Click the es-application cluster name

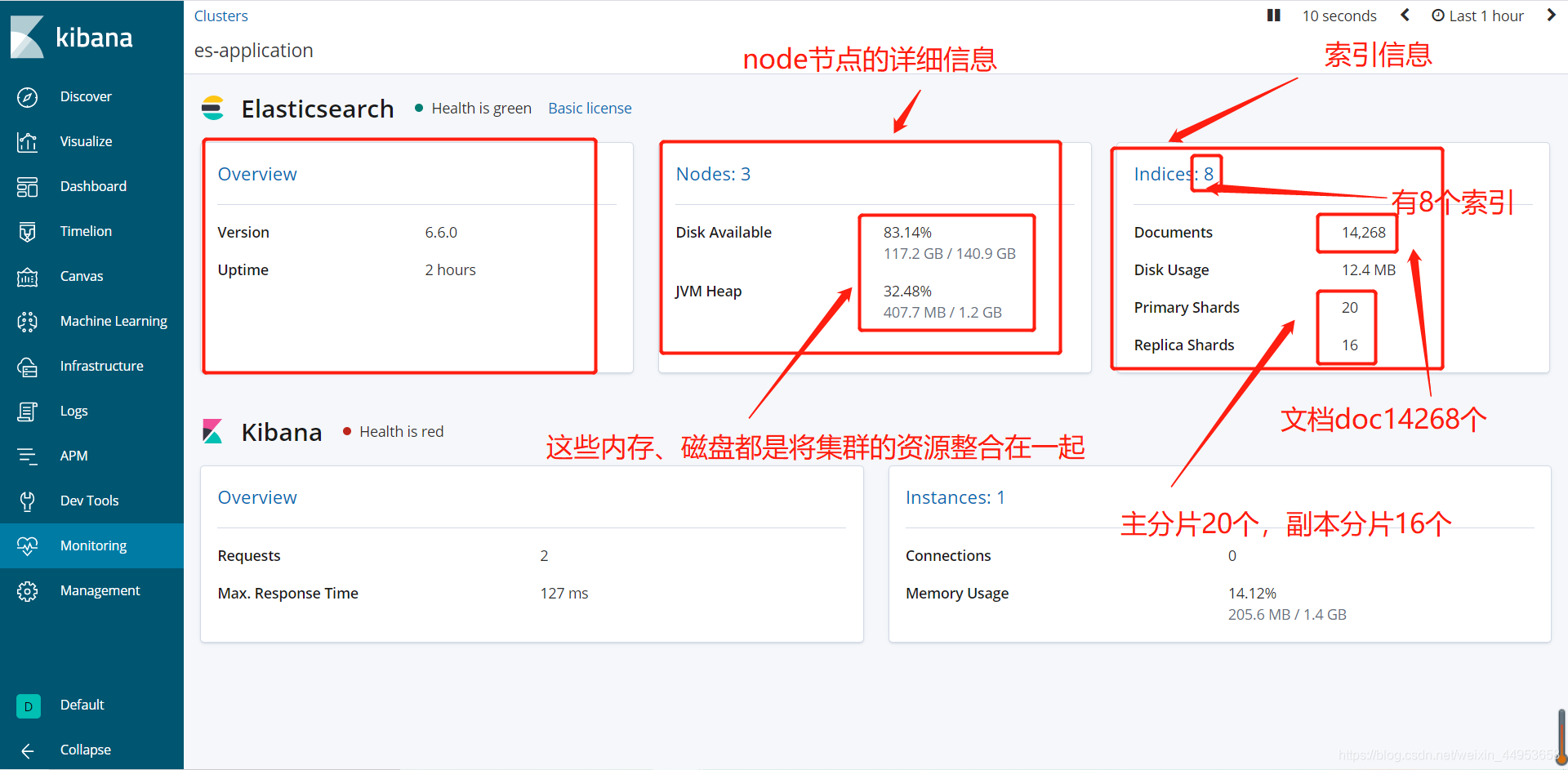[253, 51]
